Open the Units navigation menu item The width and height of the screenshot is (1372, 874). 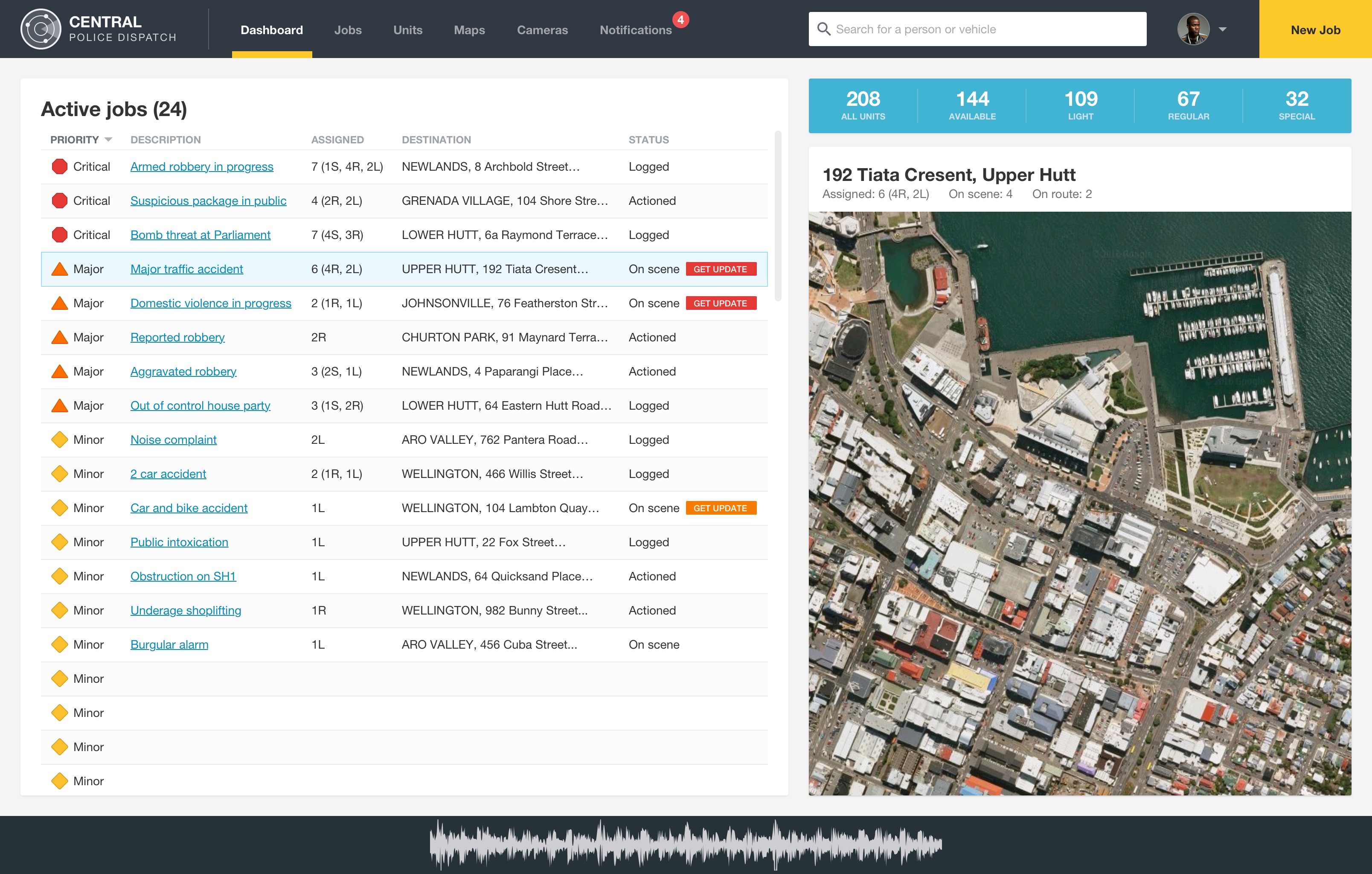coord(407,29)
